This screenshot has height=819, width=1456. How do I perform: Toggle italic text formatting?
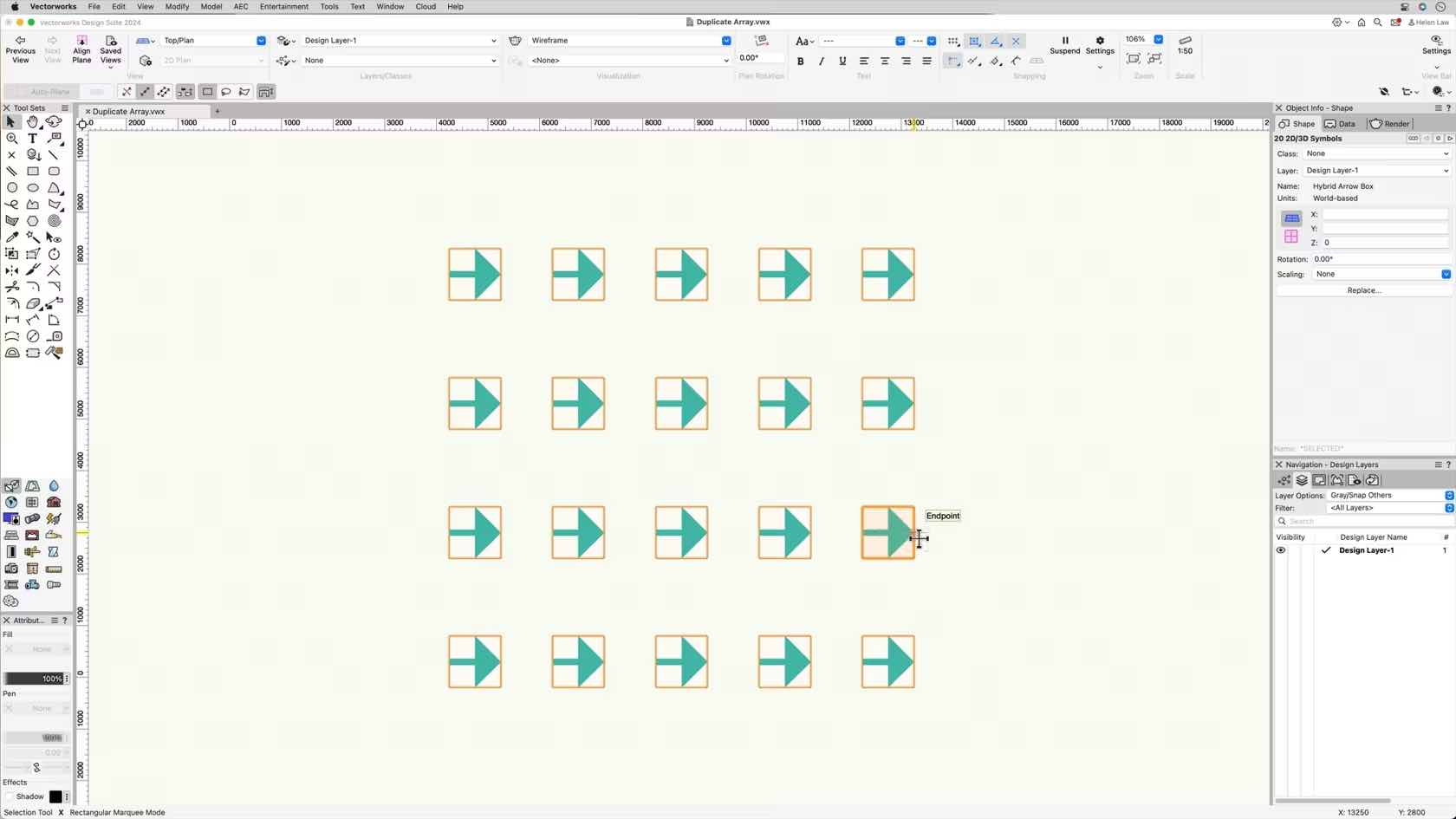tap(822, 62)
